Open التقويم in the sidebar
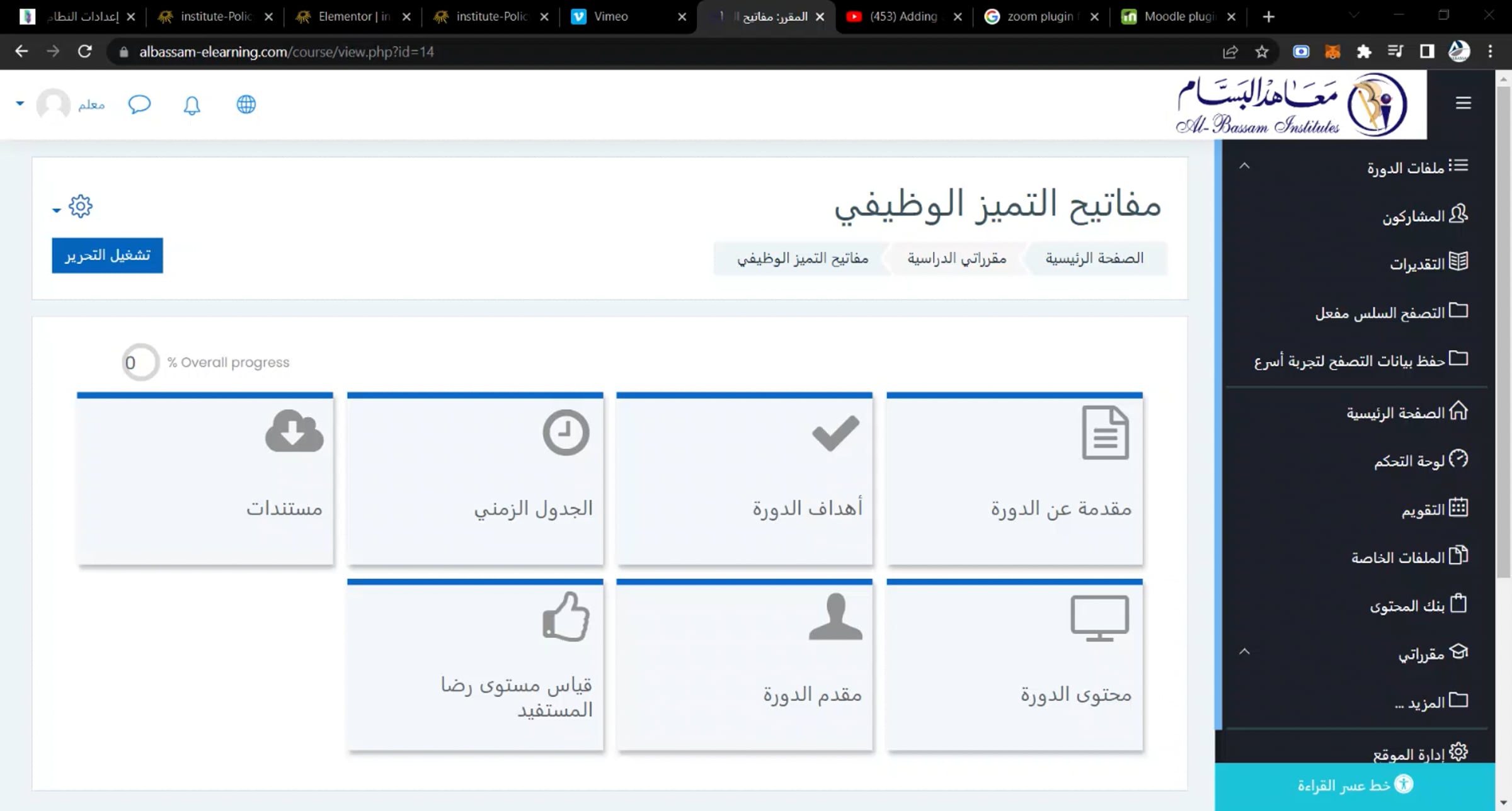1512x811 pixels. (x=1435, y=509)
